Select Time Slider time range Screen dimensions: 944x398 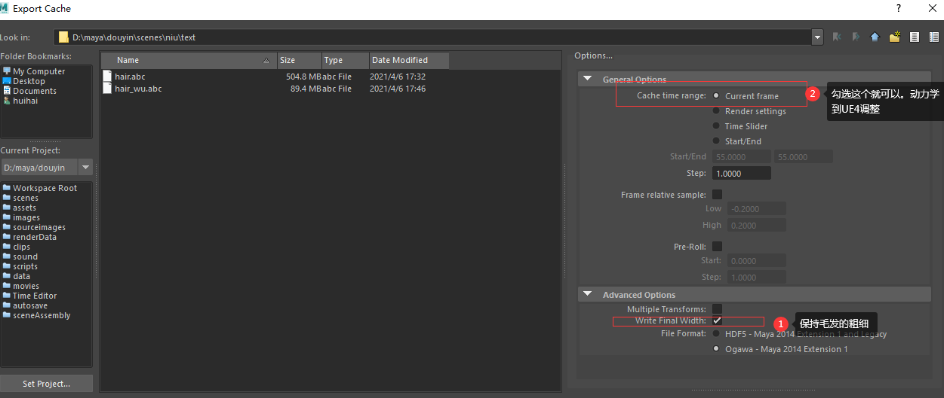click(x=716, y=126)
